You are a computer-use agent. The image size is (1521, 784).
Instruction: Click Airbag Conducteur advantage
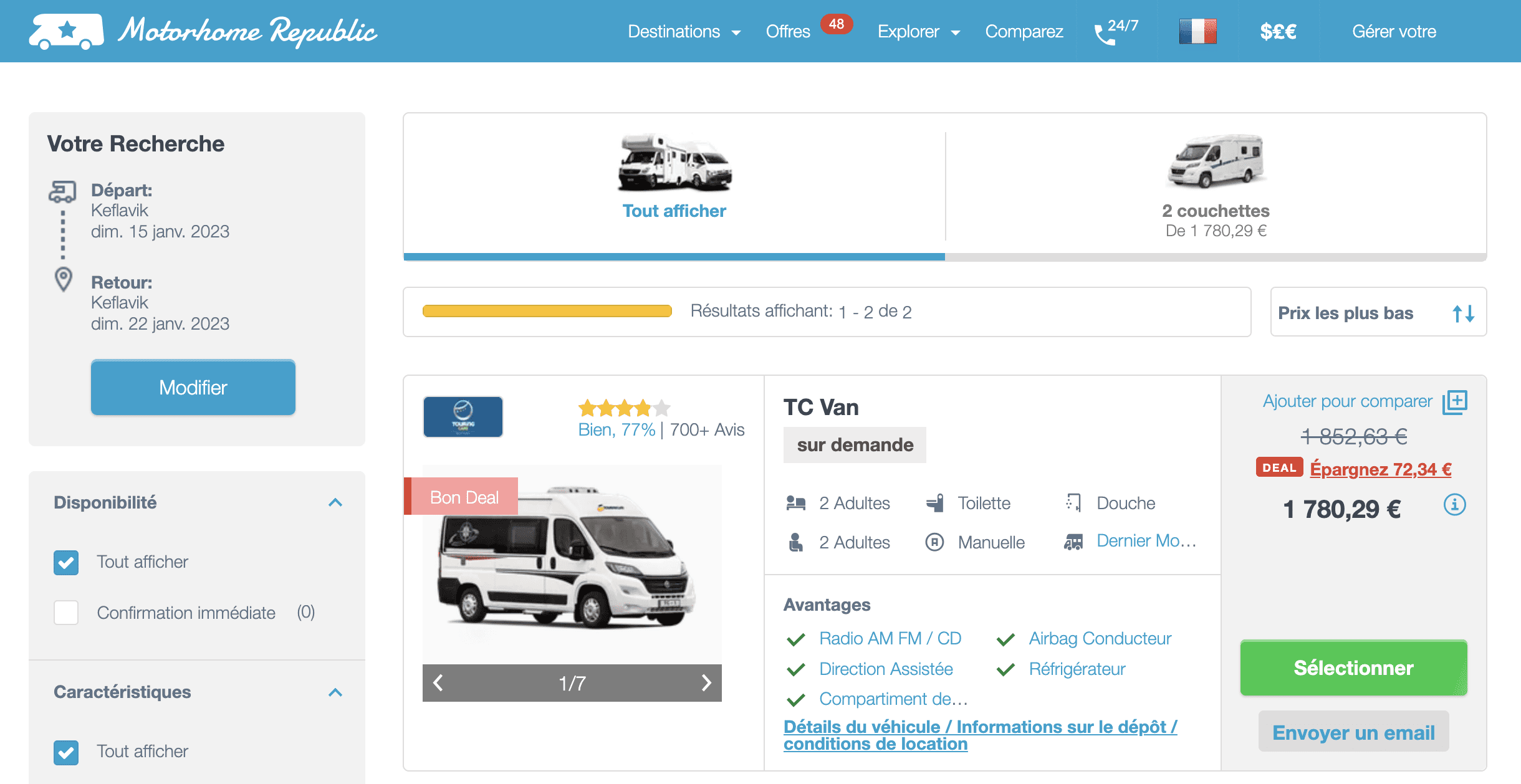1100,638
